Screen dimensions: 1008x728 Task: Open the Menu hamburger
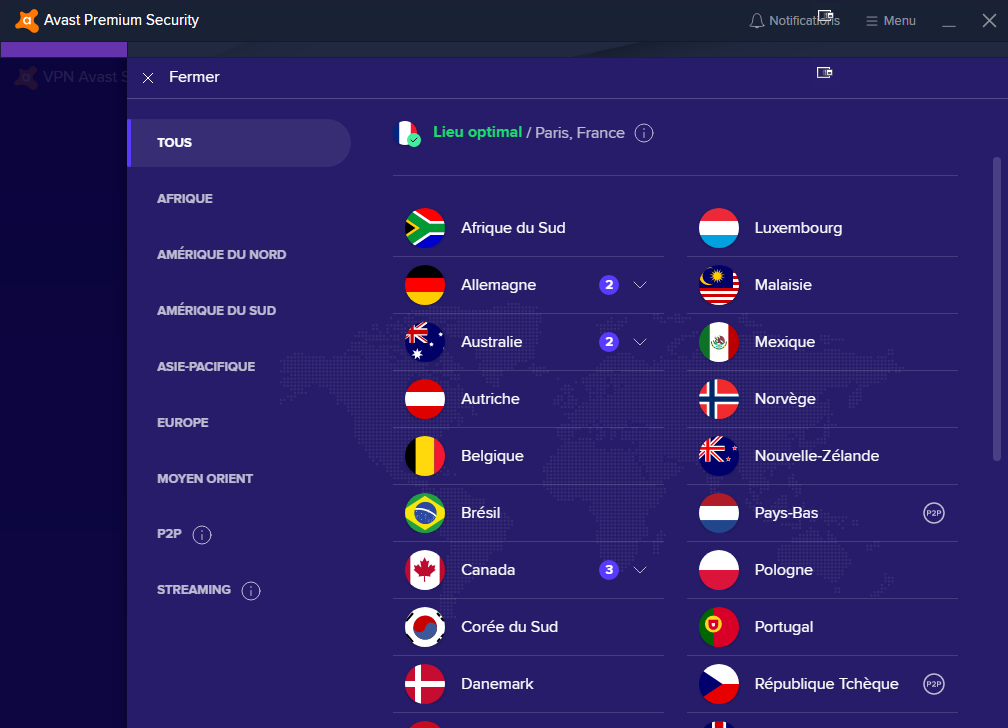coord(890,21)
